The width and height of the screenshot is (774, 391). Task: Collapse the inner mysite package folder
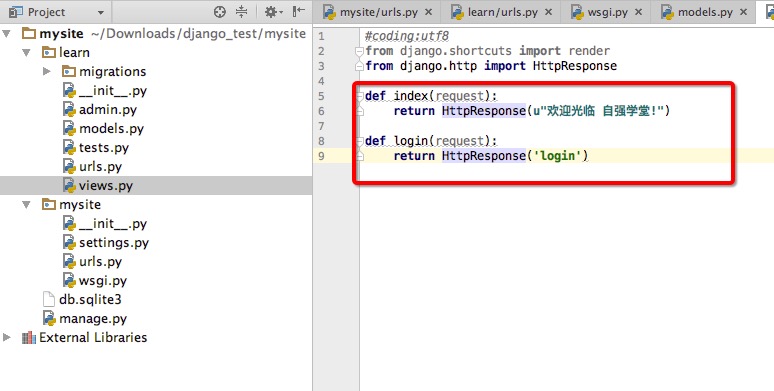[x=26, y=204]
